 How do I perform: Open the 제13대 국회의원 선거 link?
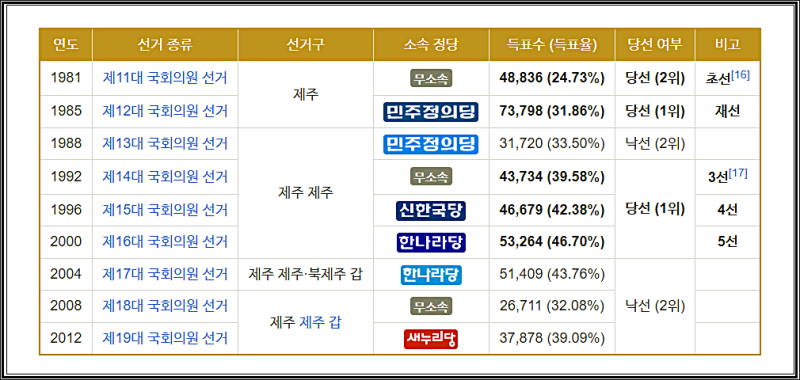pyautogui.click(x=165, y=143)
